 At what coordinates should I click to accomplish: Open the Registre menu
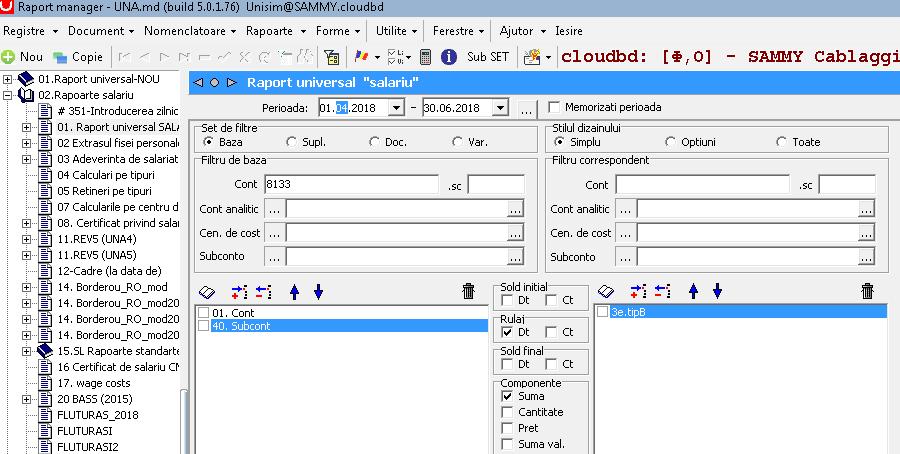coord(30,31)
